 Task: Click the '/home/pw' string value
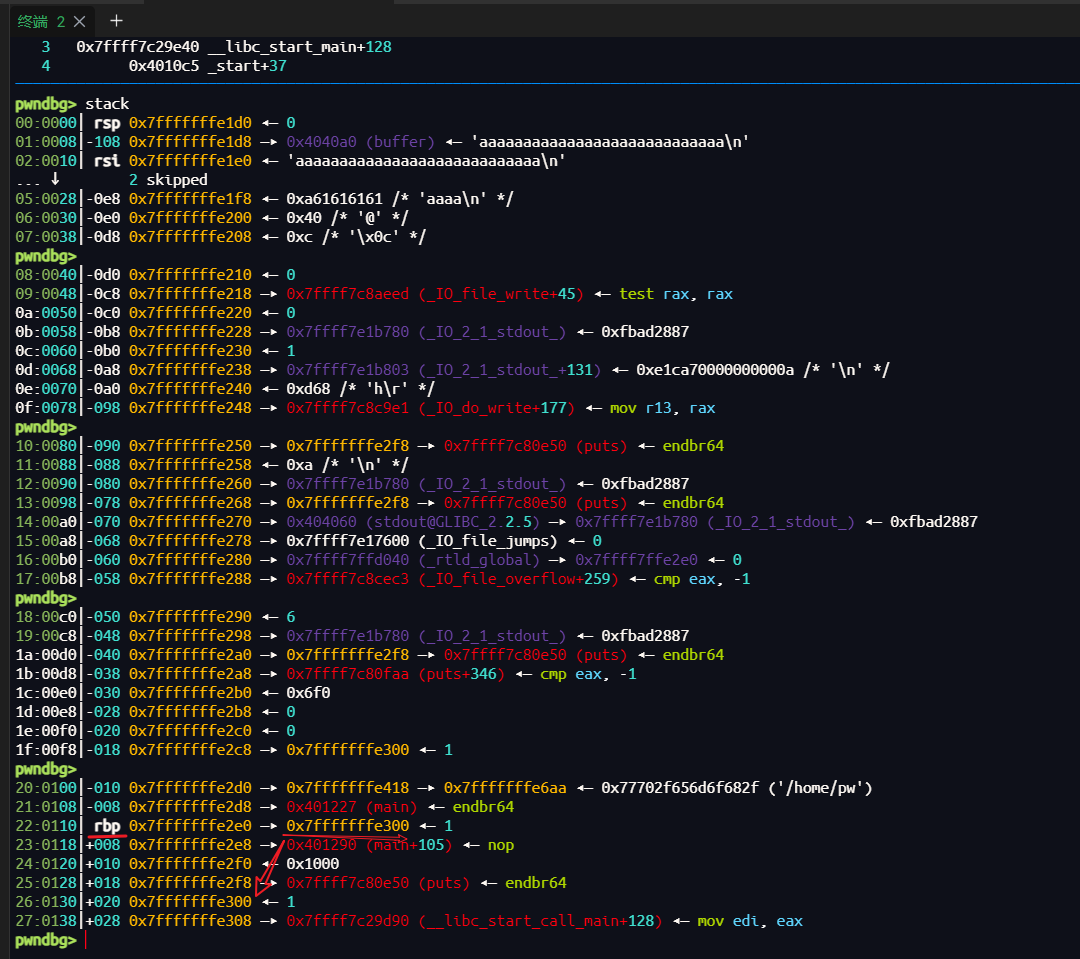coord(820,788)
